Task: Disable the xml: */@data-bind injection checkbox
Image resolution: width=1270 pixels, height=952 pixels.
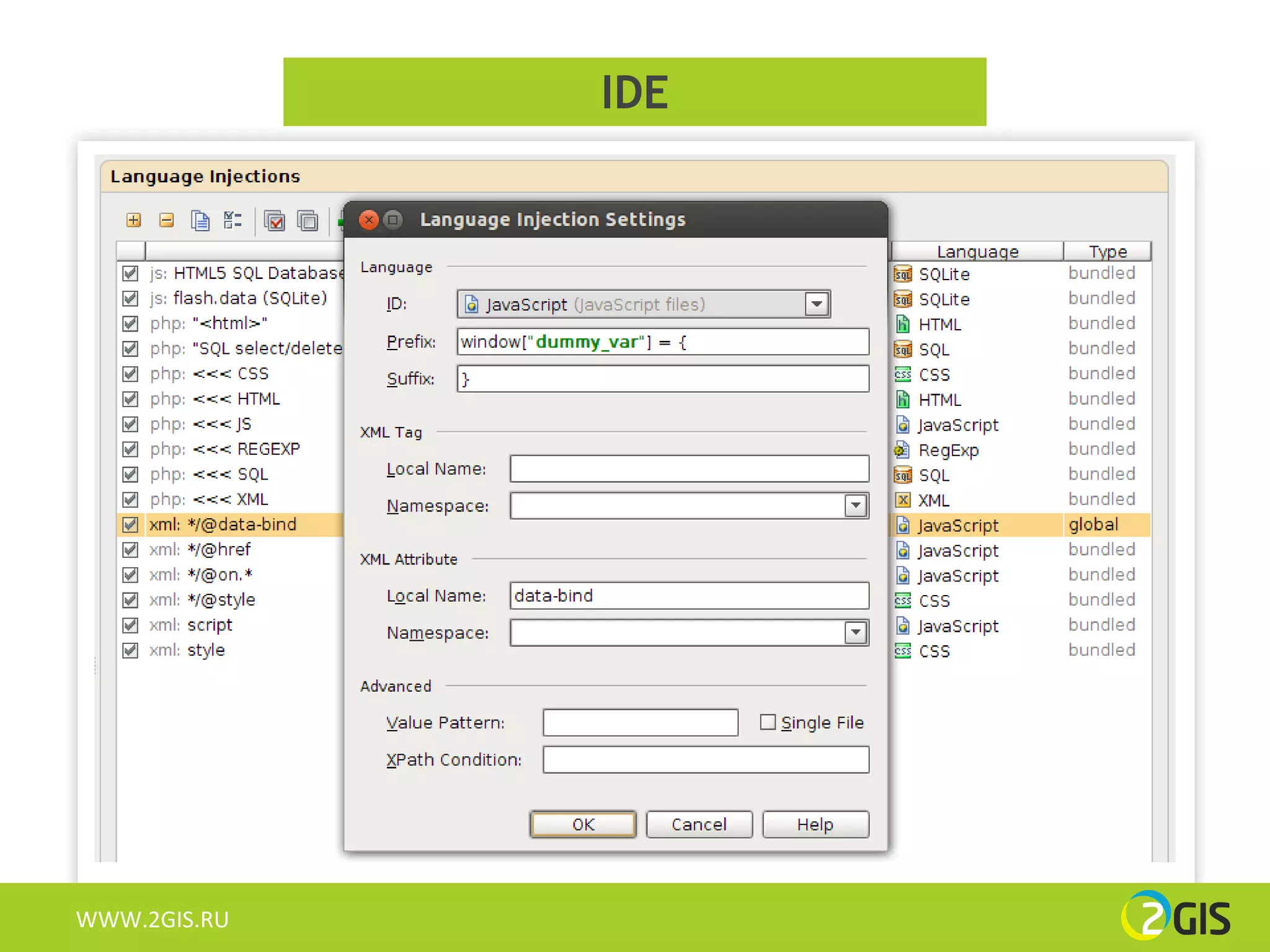Action: pyautogui.click(x=130, y=525)
